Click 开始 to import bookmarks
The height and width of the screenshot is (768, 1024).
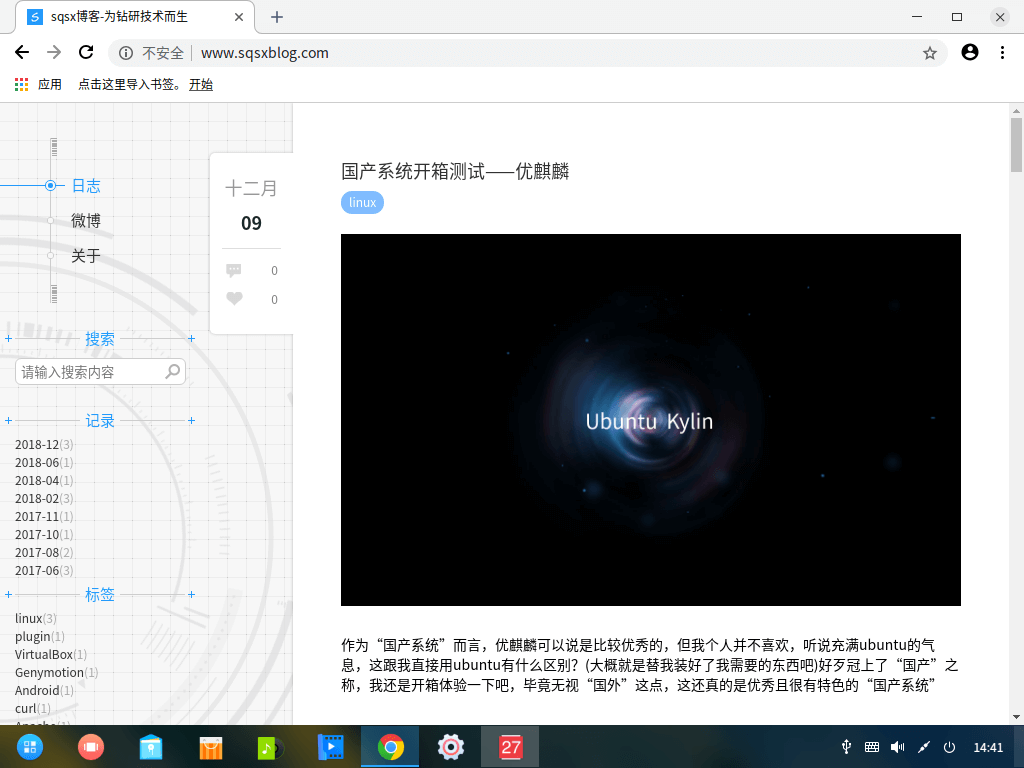pos(200,84)
